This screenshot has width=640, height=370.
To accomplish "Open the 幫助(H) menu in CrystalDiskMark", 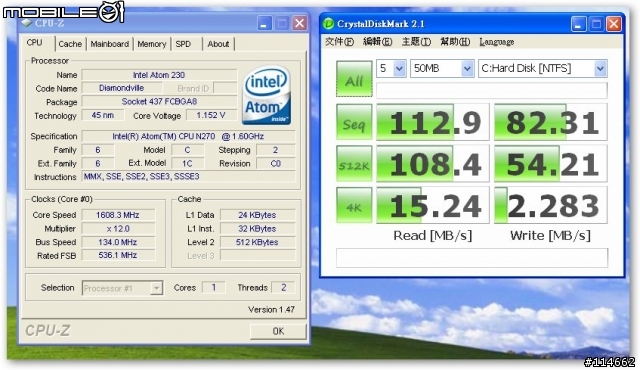I will tap(455, 42).
